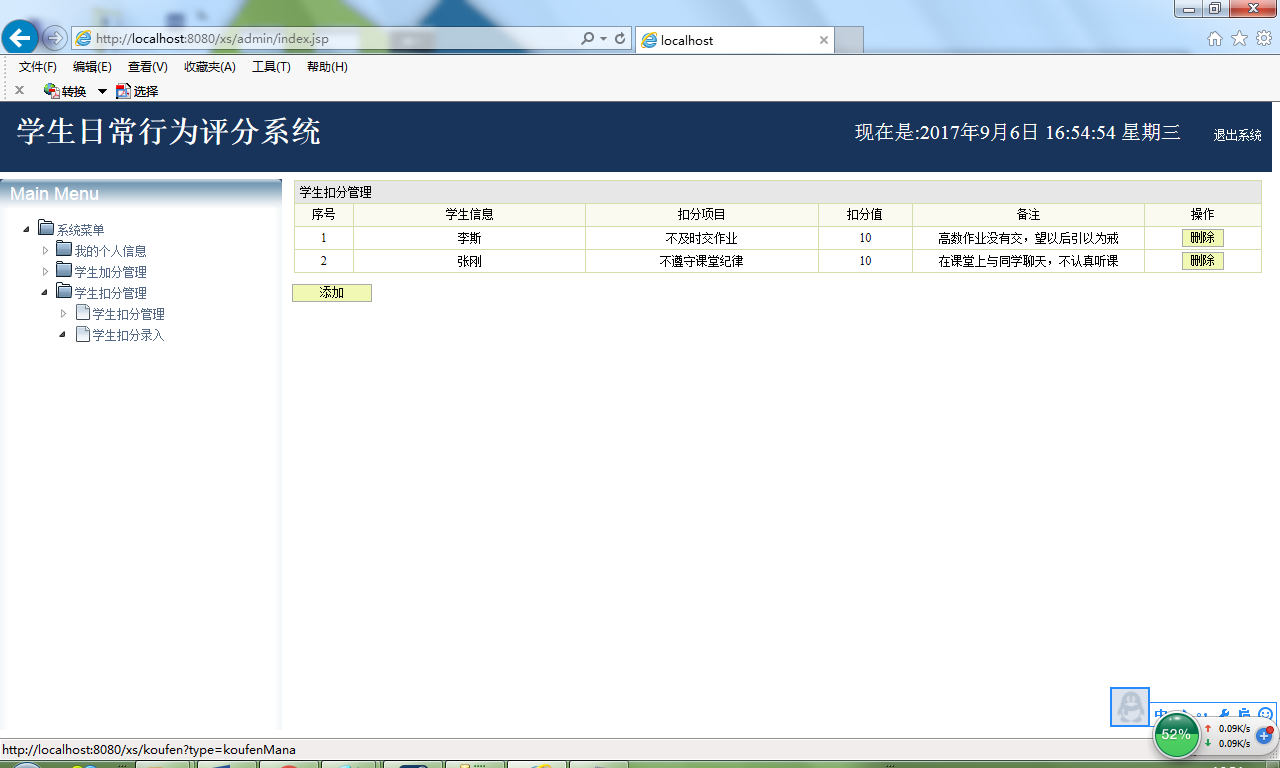The width and height of the screenshot is (1280, 768).
Task: Click the 序号 column header
Action: pos(323,215)
